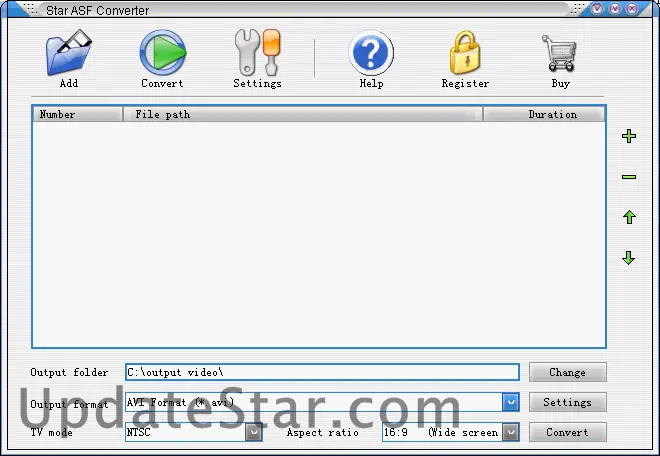Open the Add files folder icon
Screen dimensions: 660x456
(x=69, y=52)
